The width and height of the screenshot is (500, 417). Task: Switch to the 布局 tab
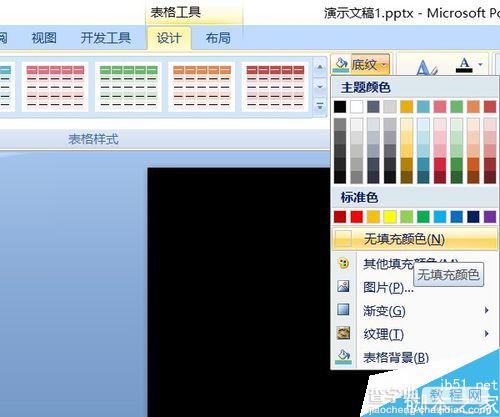point(218,38)
